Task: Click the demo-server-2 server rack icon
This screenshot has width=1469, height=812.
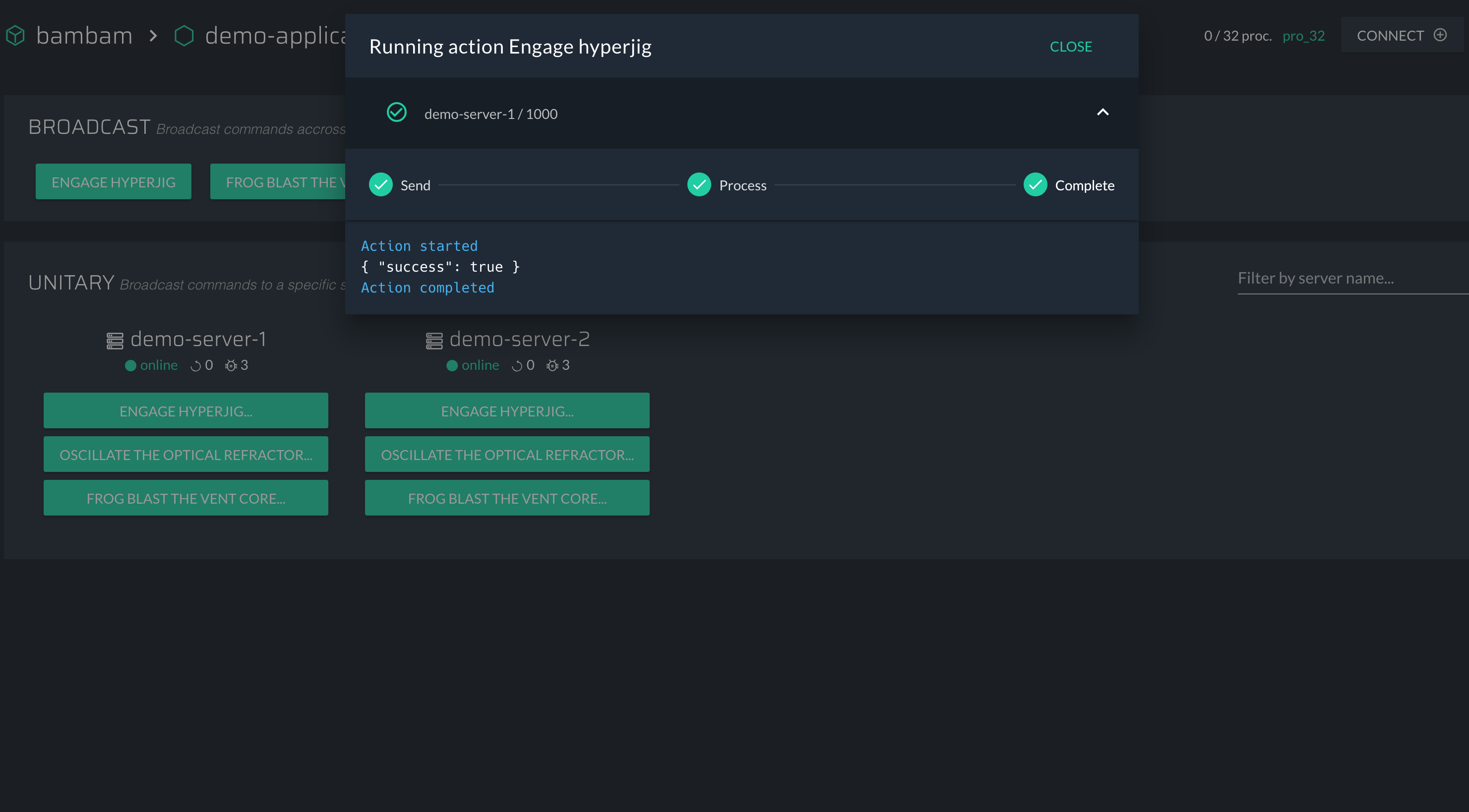Action: (x=434, y=341)
